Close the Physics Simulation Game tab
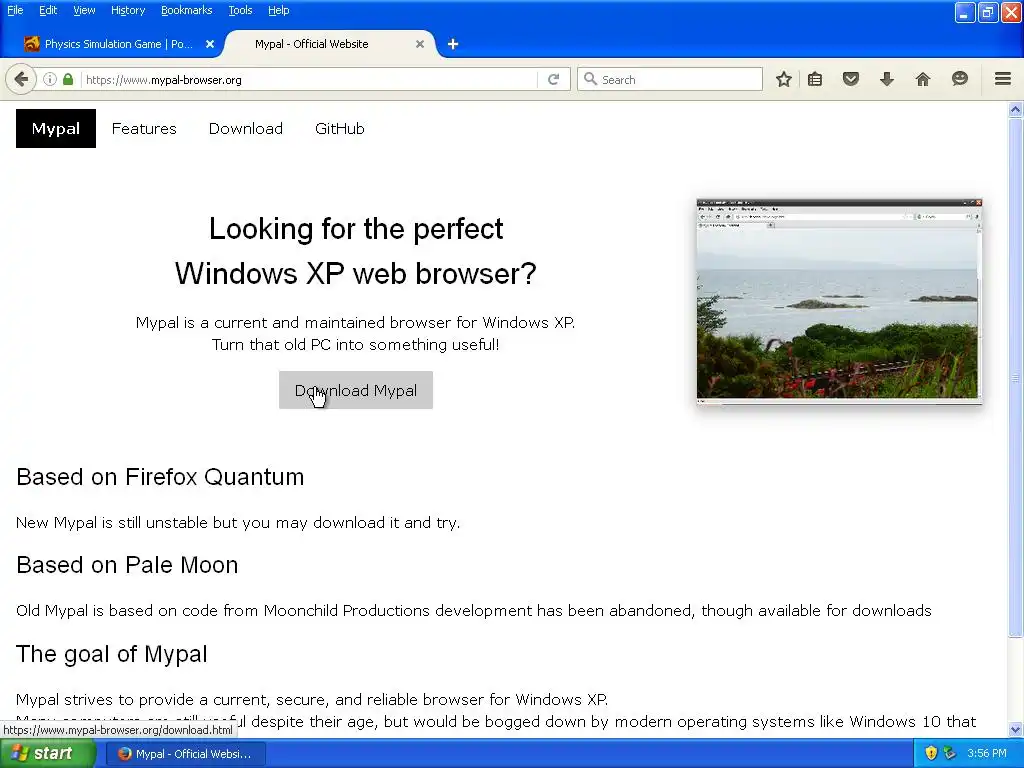This screenshot has height=768, width=1024. 210,44
